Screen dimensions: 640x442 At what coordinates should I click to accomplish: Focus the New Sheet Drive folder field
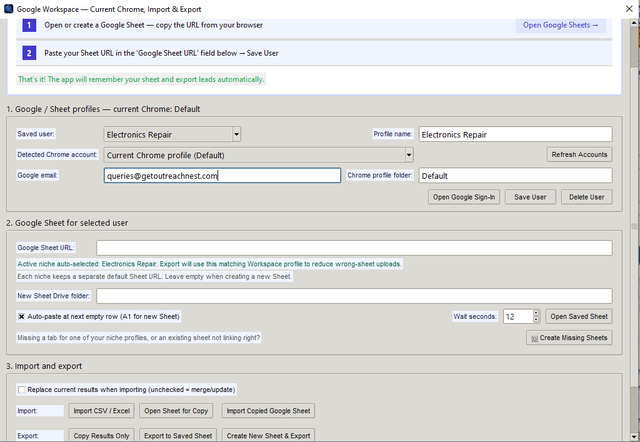pyautogui.click(x=354, y=296)
